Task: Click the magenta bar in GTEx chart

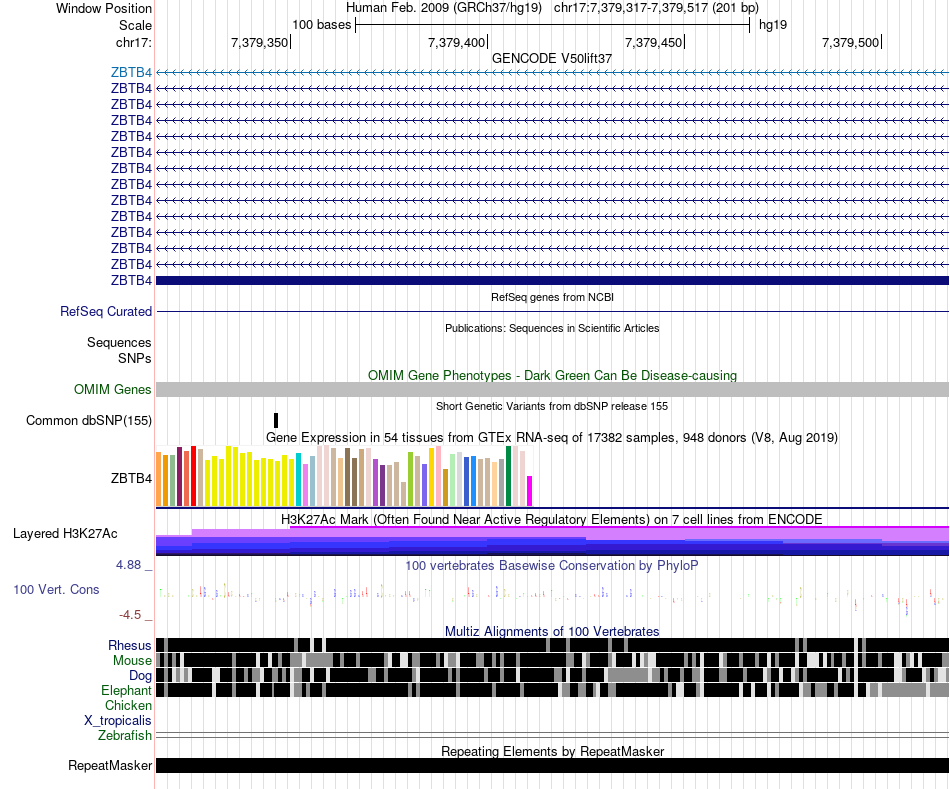Action: coord(529,491)
